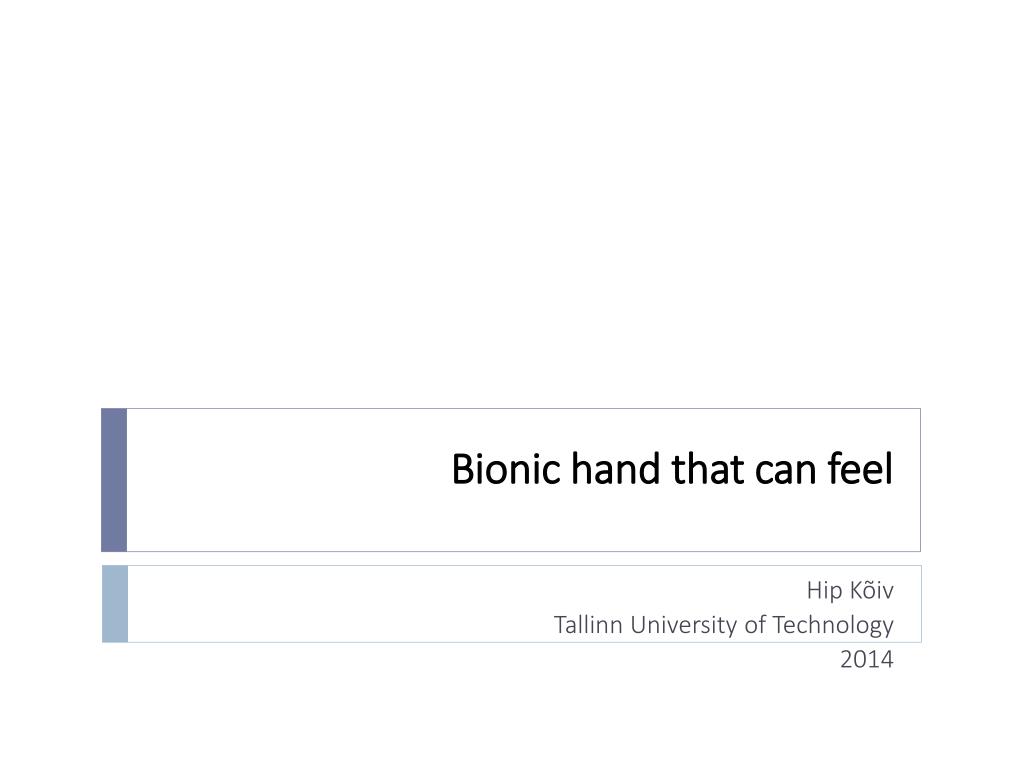The width and height of the screenshot is (1024, 768).
Task: Click the slide title 'Bionic hand that can feel'
Action: coord(672,469)
